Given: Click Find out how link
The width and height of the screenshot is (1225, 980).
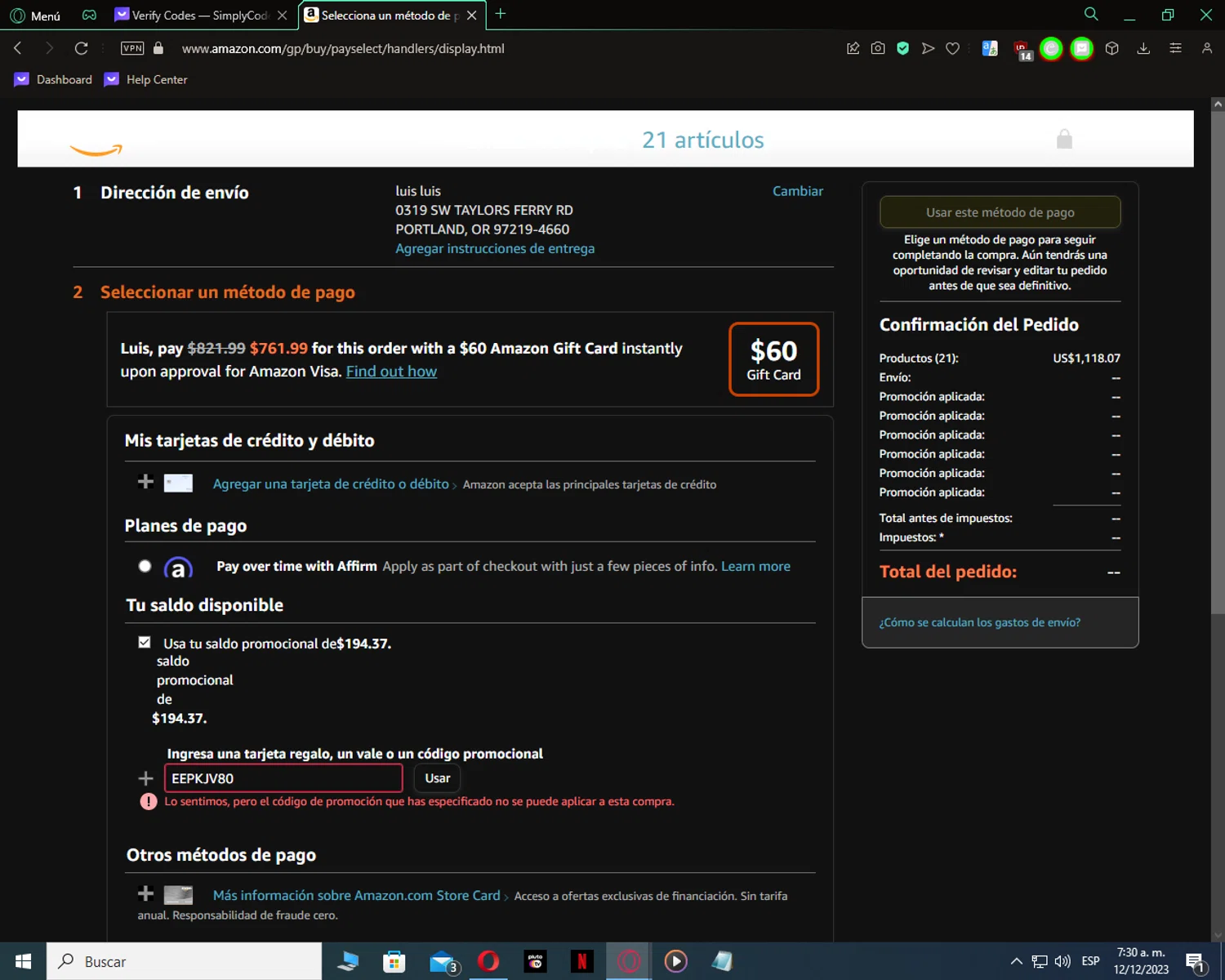Looking at the screenshot, I should tap(391, 372).
